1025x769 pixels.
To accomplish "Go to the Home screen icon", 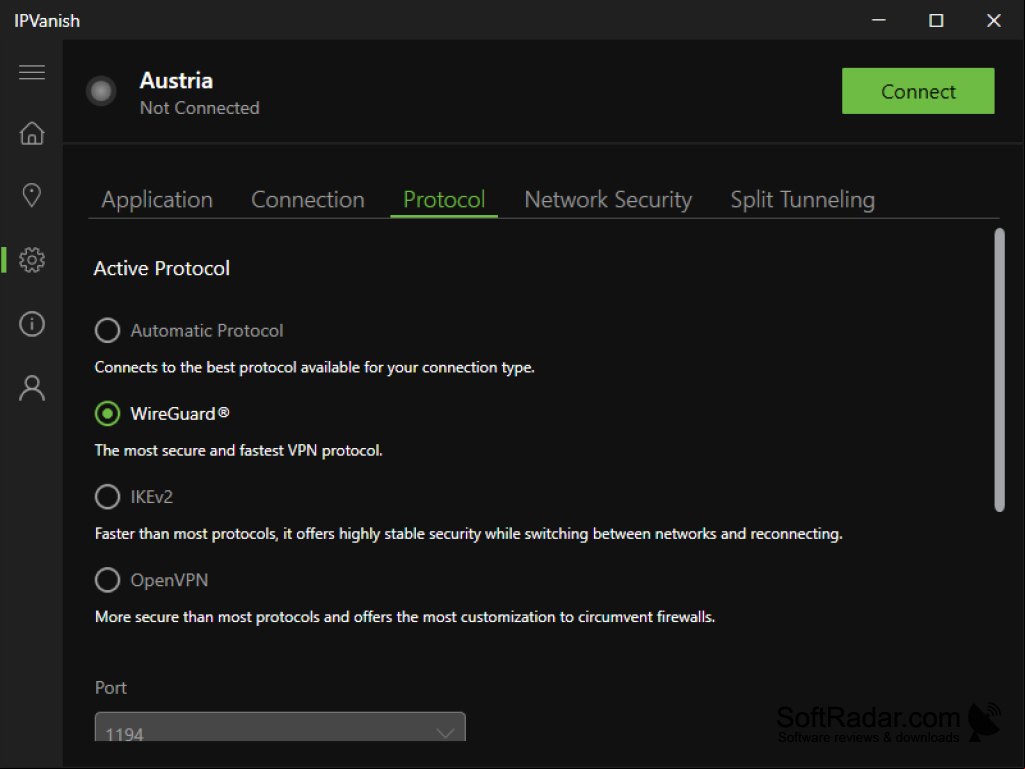I will coord(31,133).
